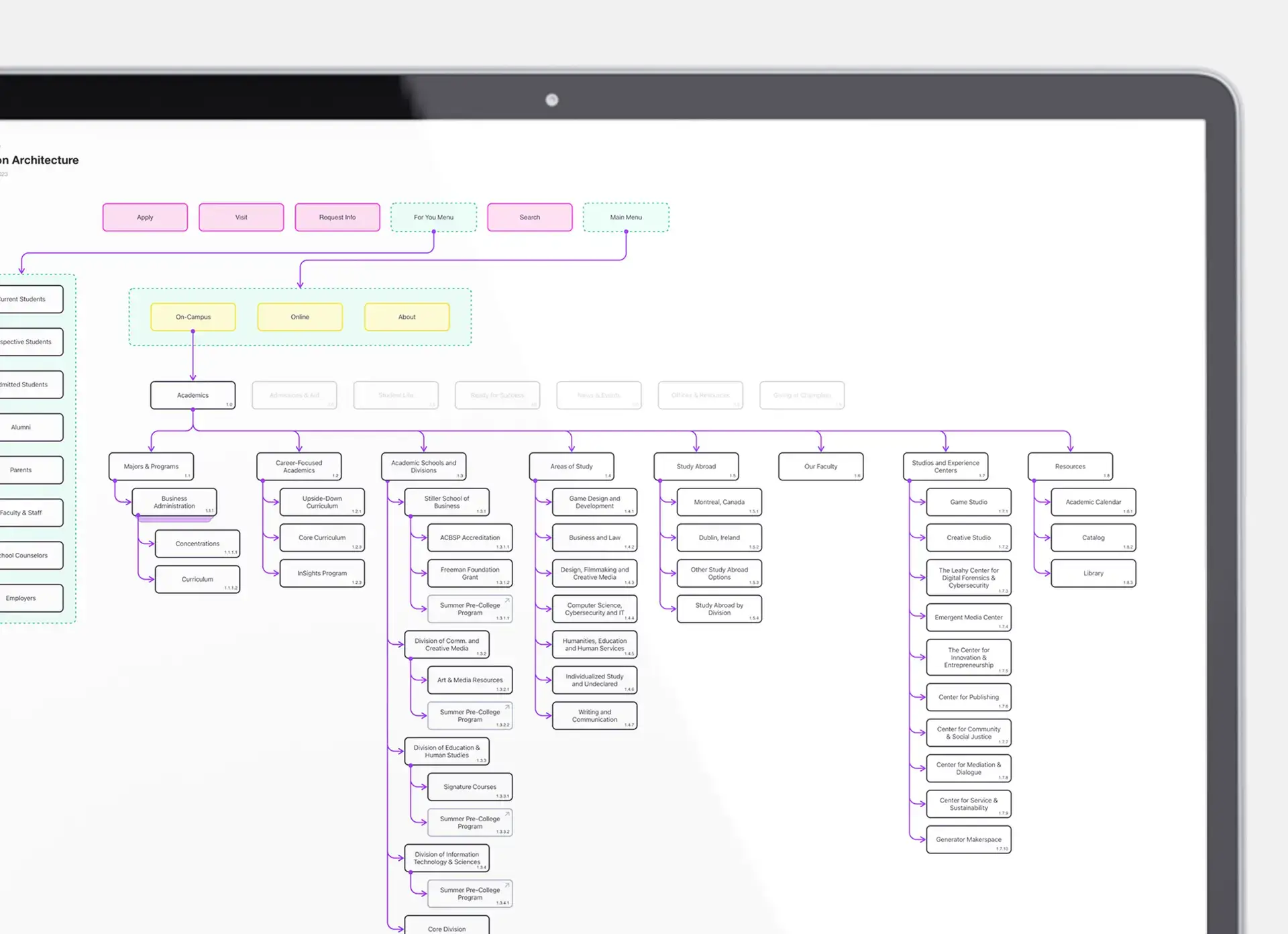Click the Apply button
1288x934 pixels.
click(145, 217)
